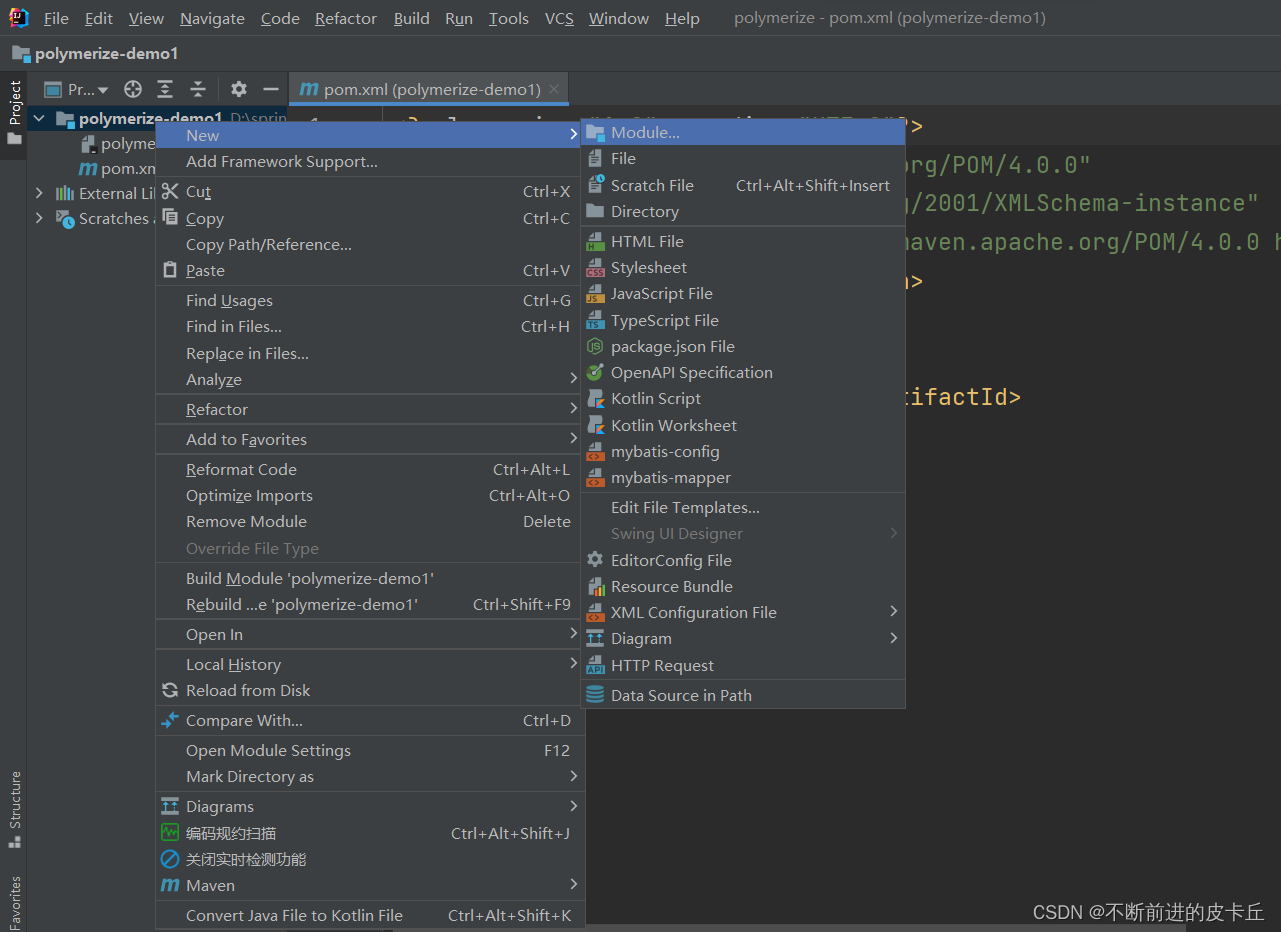The image size is (1281, 932).
Task: Open the Structure tool window tab
Action: pos(14,808)
